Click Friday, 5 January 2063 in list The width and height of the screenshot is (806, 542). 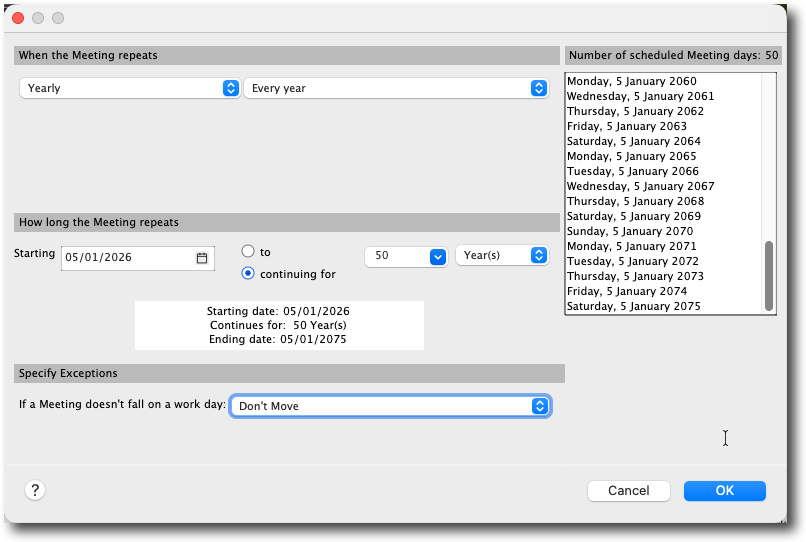click(626, 126)
